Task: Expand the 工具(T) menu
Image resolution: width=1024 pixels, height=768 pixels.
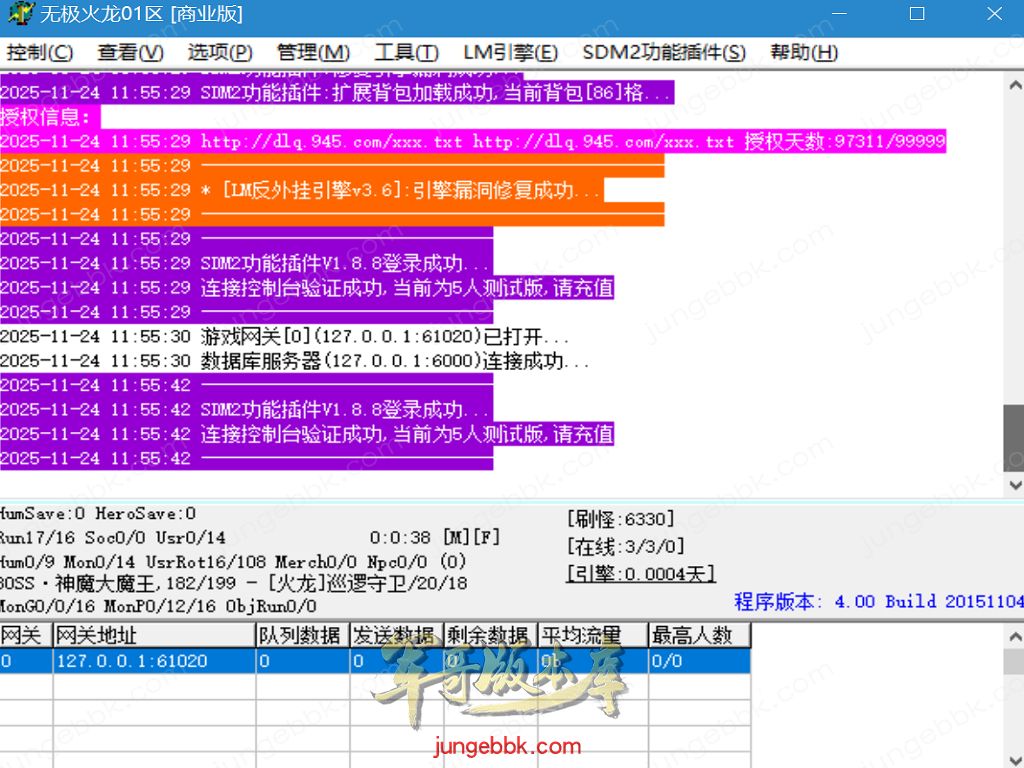Action: [x=406, y=53]
